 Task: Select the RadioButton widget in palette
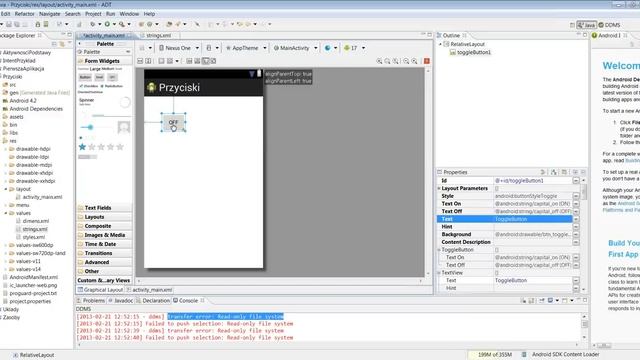pyautogui.click(x=111, y=86)
